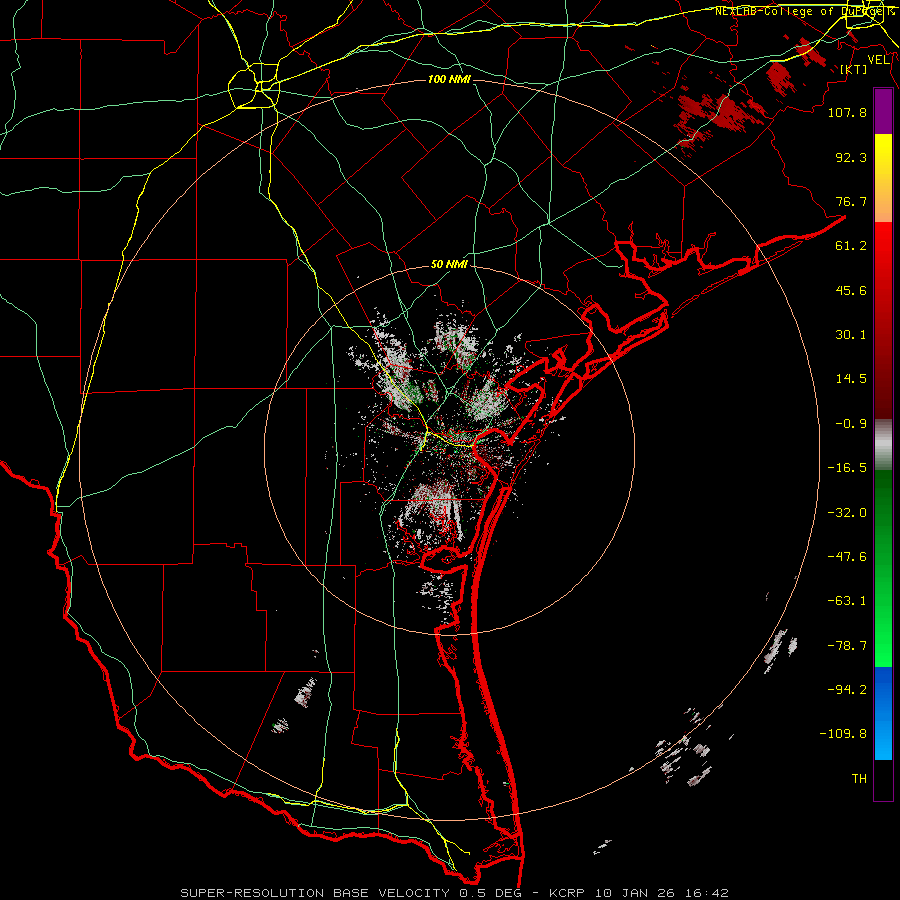Select the -16.5 scale value
Viewport: 900px width, 900px height.
(x=847, y=468)
